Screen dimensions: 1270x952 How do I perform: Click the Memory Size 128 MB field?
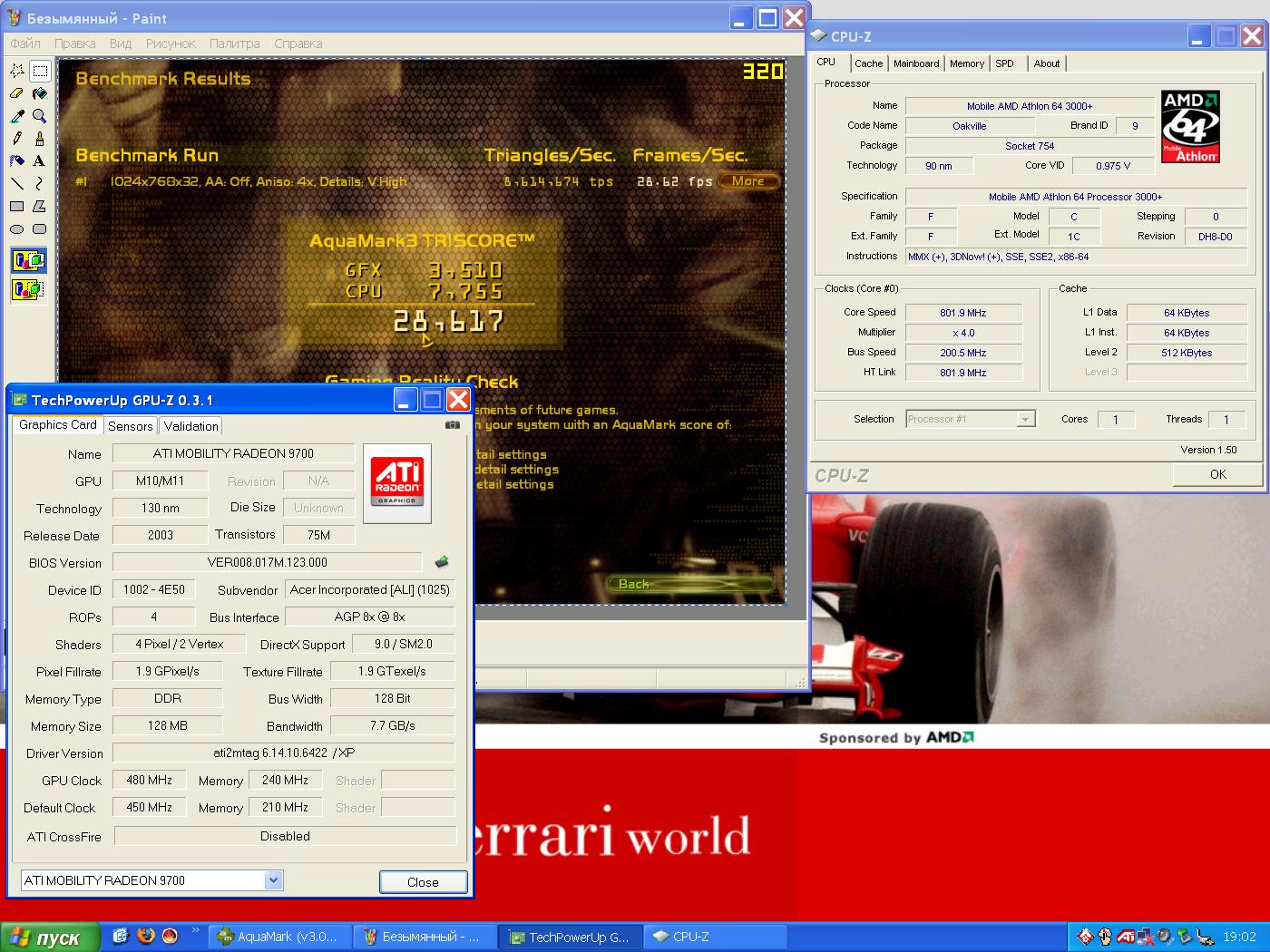[x=168, y=725]
